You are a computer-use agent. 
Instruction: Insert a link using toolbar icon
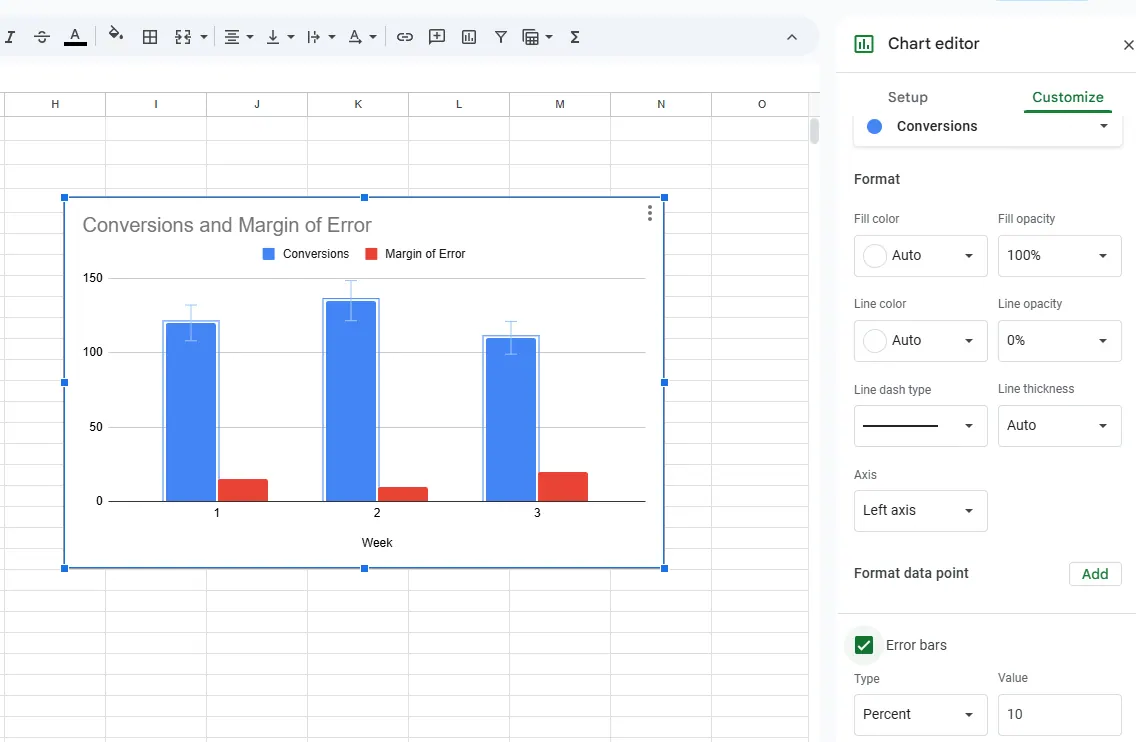[x=405, y=37]
